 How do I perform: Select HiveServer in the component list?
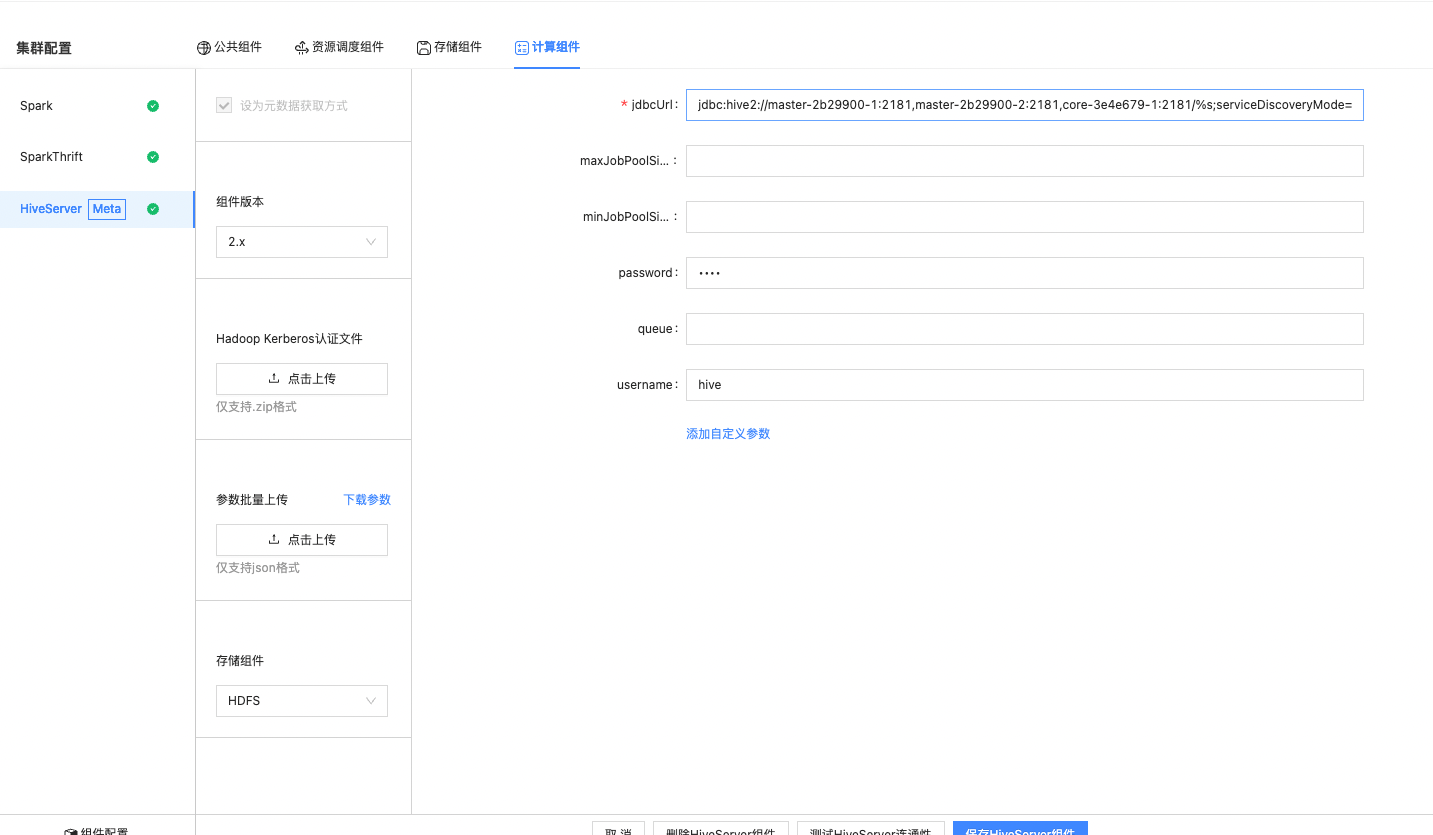click(97, 209)
